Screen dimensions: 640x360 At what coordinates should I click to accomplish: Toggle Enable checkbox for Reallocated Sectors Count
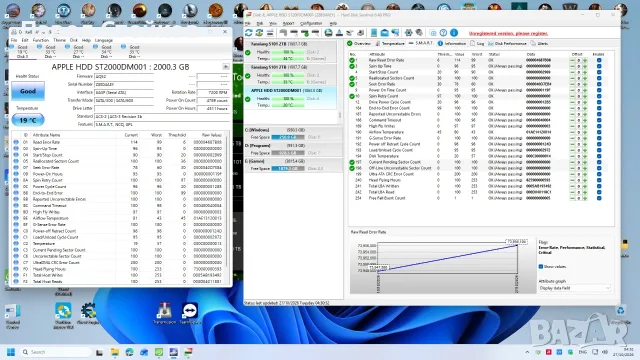(x=599, y=78)
